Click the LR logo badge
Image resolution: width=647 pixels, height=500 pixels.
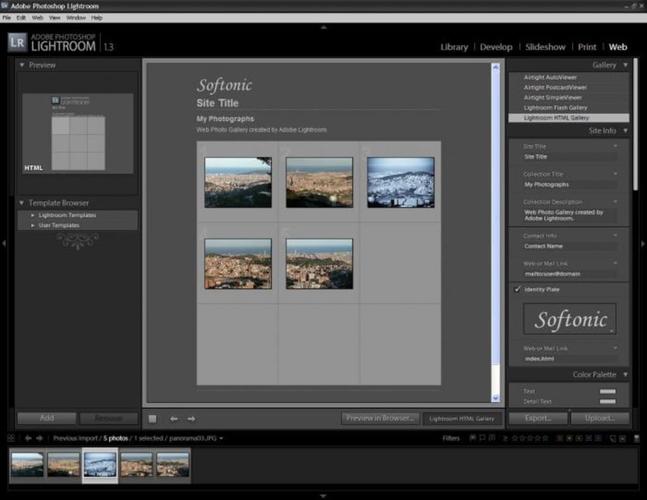[x=17, y=42]
